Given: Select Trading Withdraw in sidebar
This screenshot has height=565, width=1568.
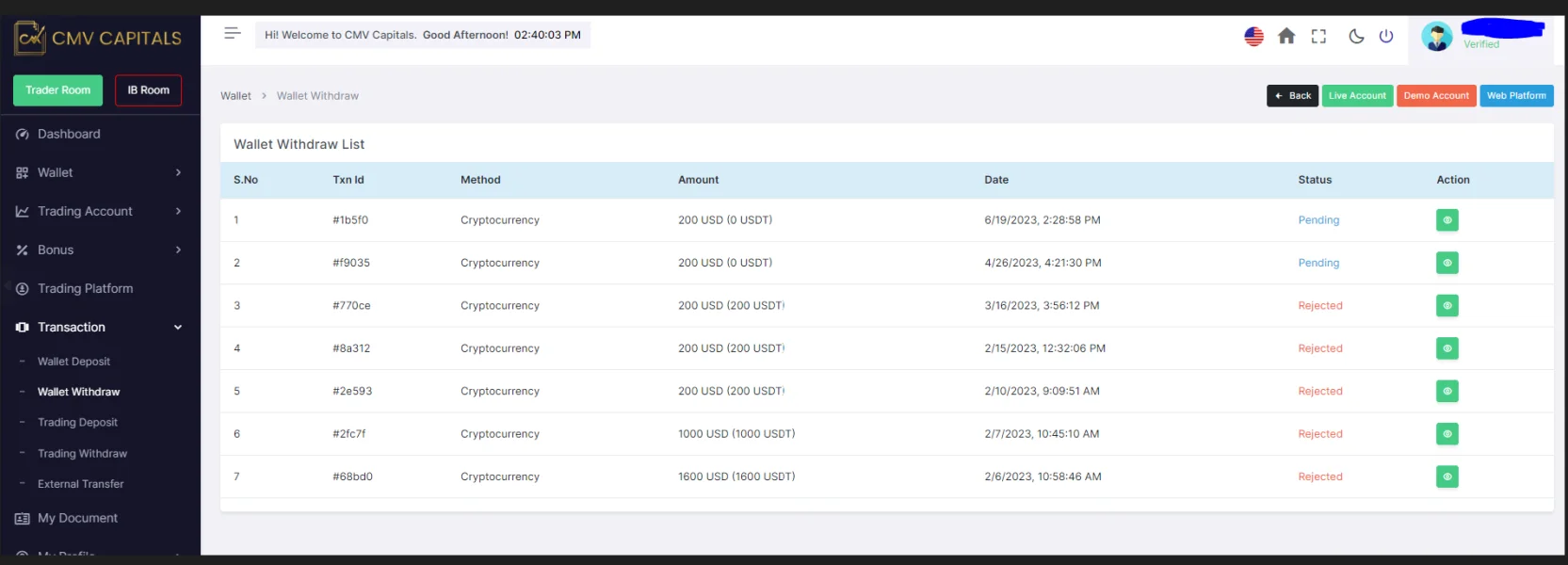Looking at the screenshot, I should pos(82,454).
